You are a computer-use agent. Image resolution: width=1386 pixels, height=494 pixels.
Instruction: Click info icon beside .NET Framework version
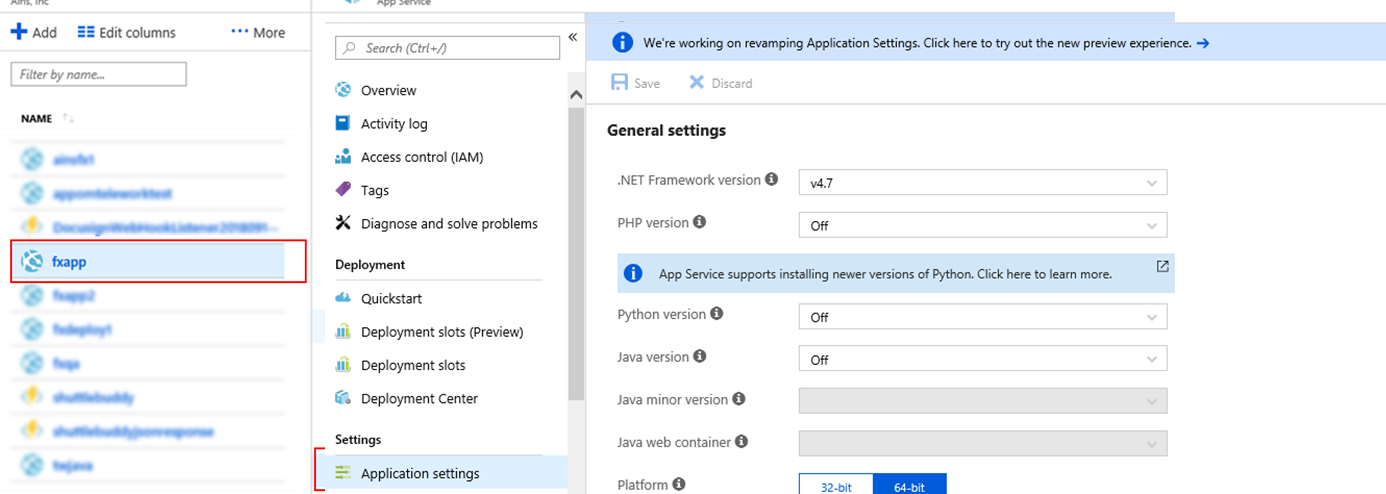(771, 180)
